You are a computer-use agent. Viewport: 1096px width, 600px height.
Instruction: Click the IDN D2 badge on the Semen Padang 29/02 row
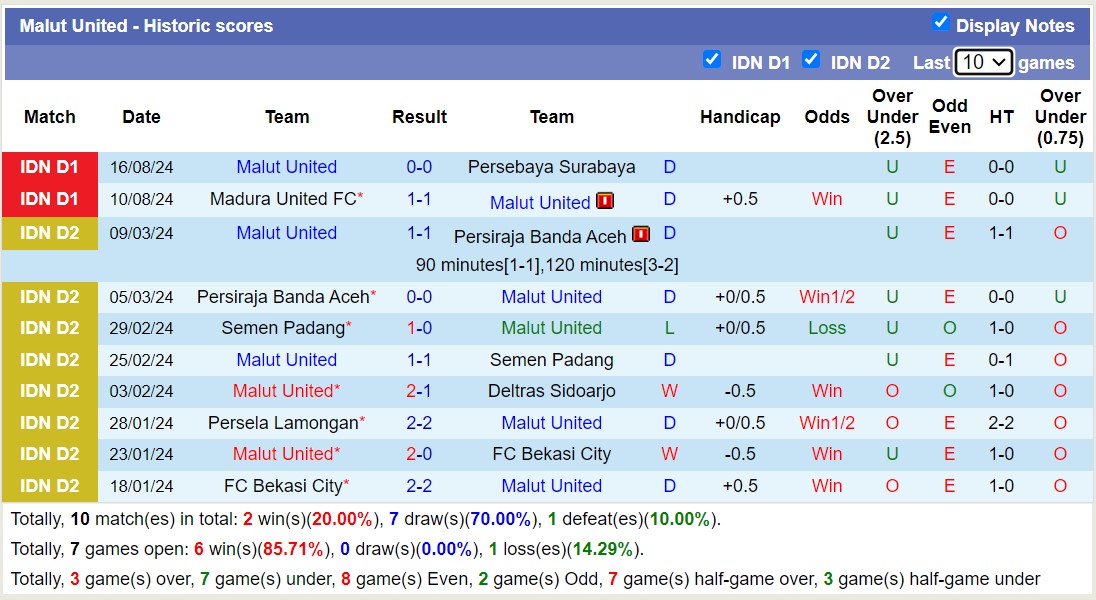click(x=49, y=327)
